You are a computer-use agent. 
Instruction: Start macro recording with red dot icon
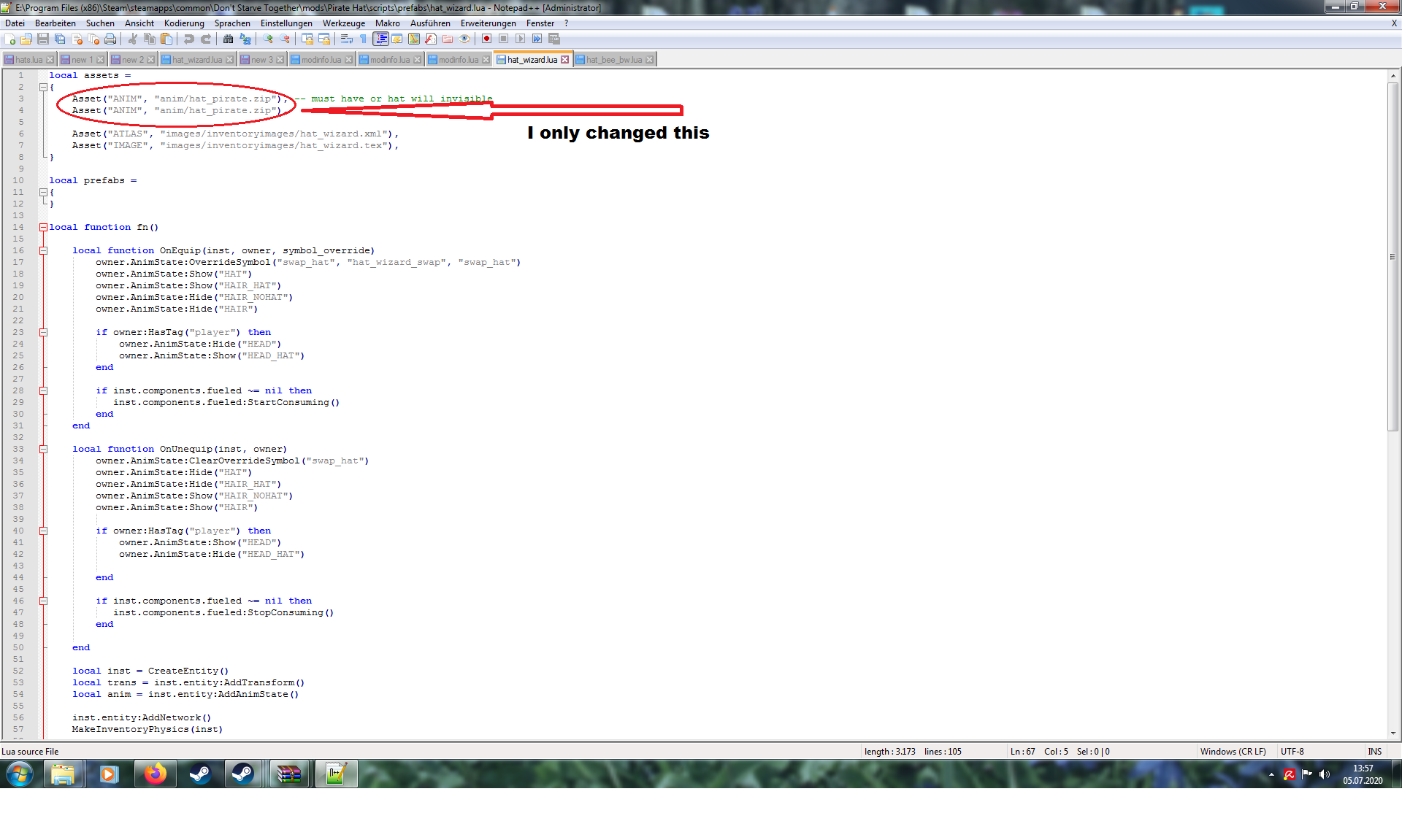tap(486, 39)
